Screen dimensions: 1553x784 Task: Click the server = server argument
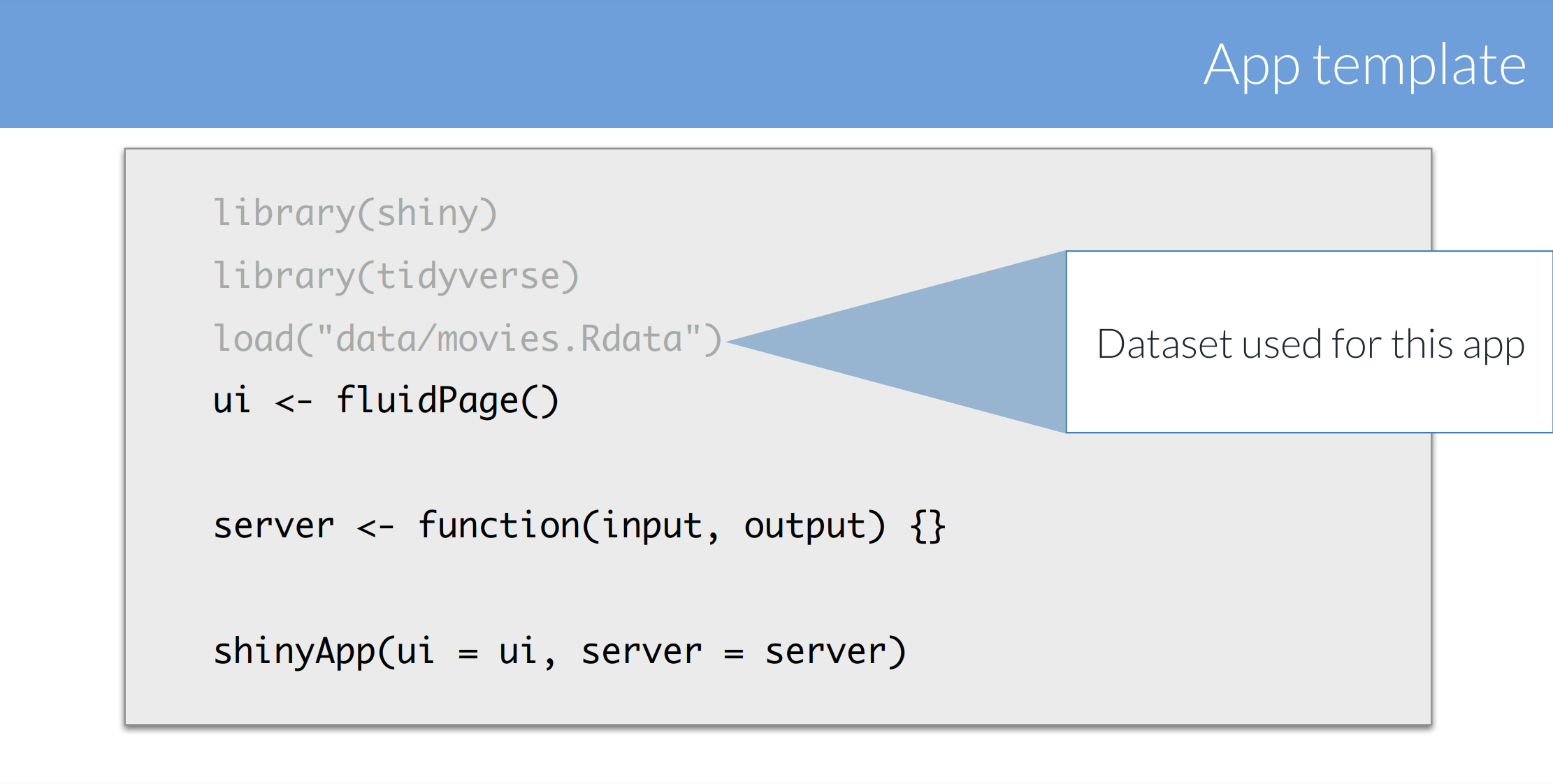734,652
